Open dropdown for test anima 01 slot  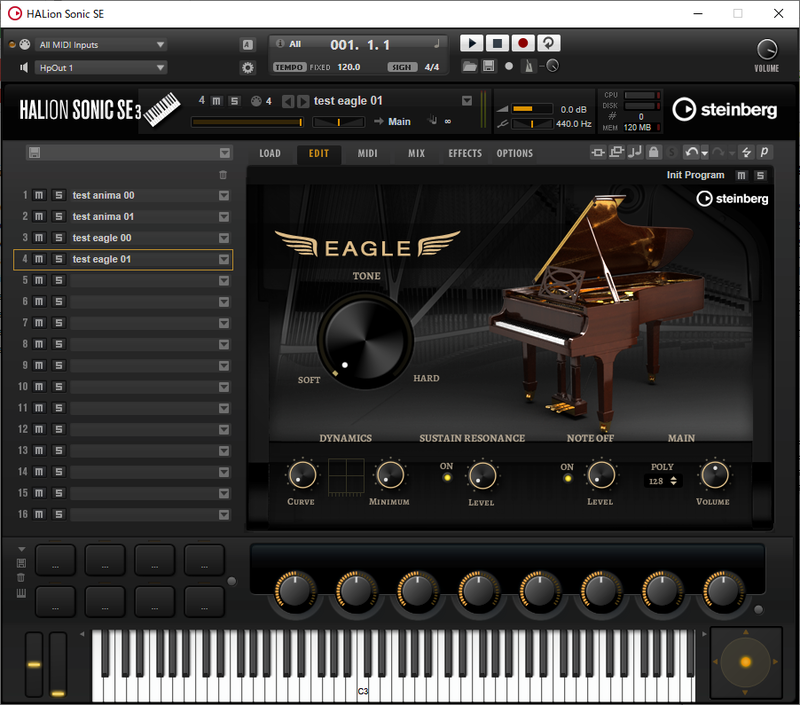(x=224, y=217)
